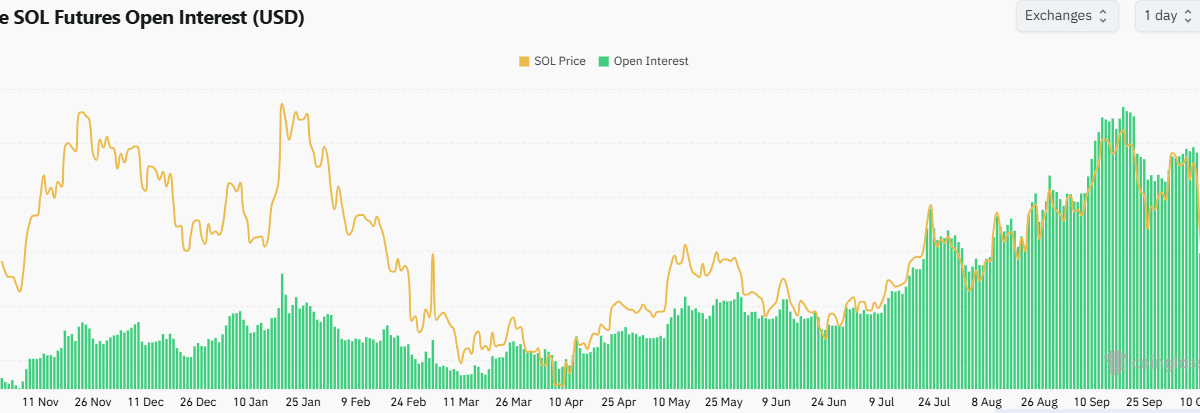Click the SOL Futures Open Interest title

pyautogui.click(x=150, y=18)
